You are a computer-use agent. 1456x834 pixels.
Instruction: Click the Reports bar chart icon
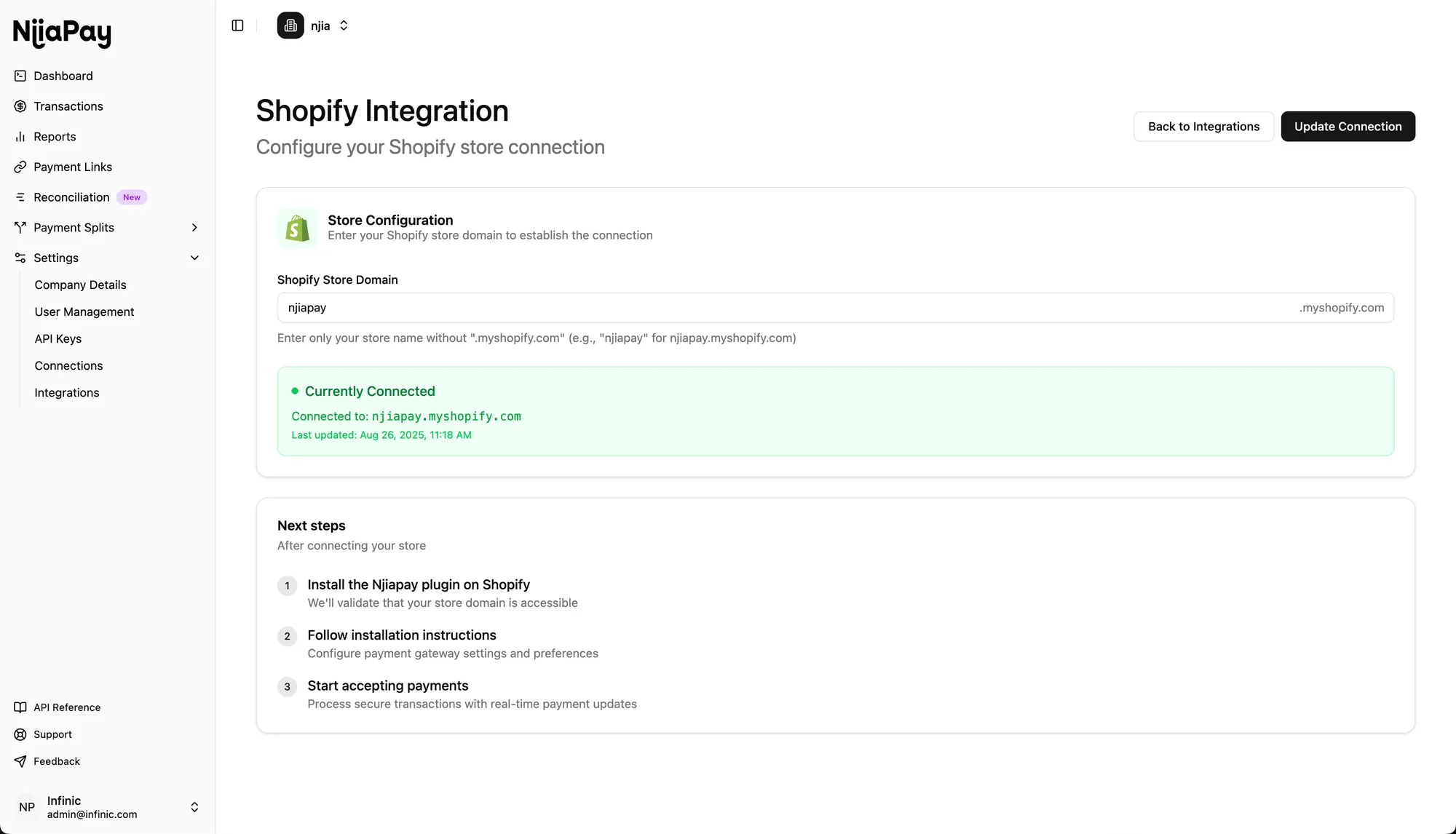(20, 137)
